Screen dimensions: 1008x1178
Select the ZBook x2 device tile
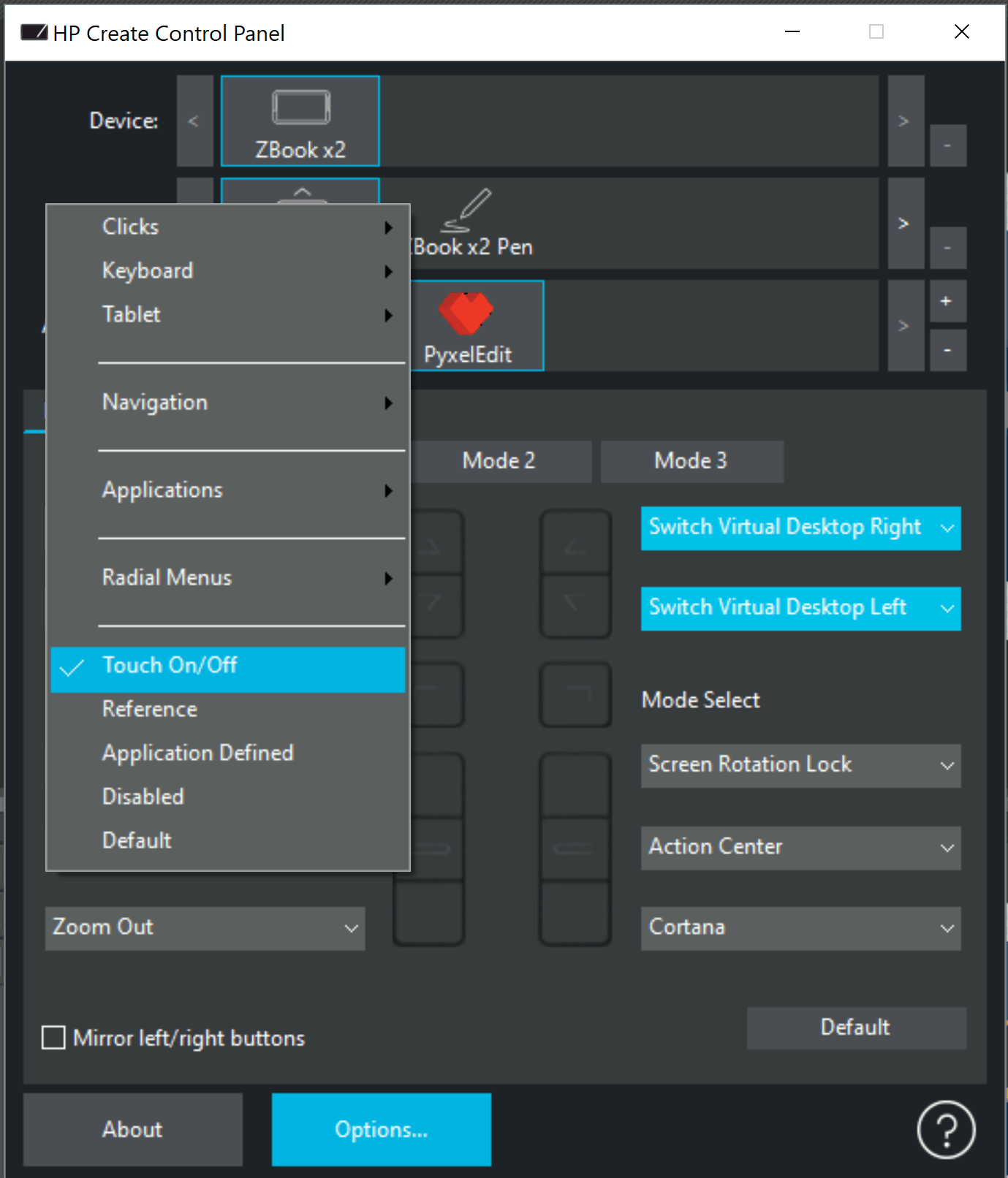pyautogui.click(x=300, y=121)
